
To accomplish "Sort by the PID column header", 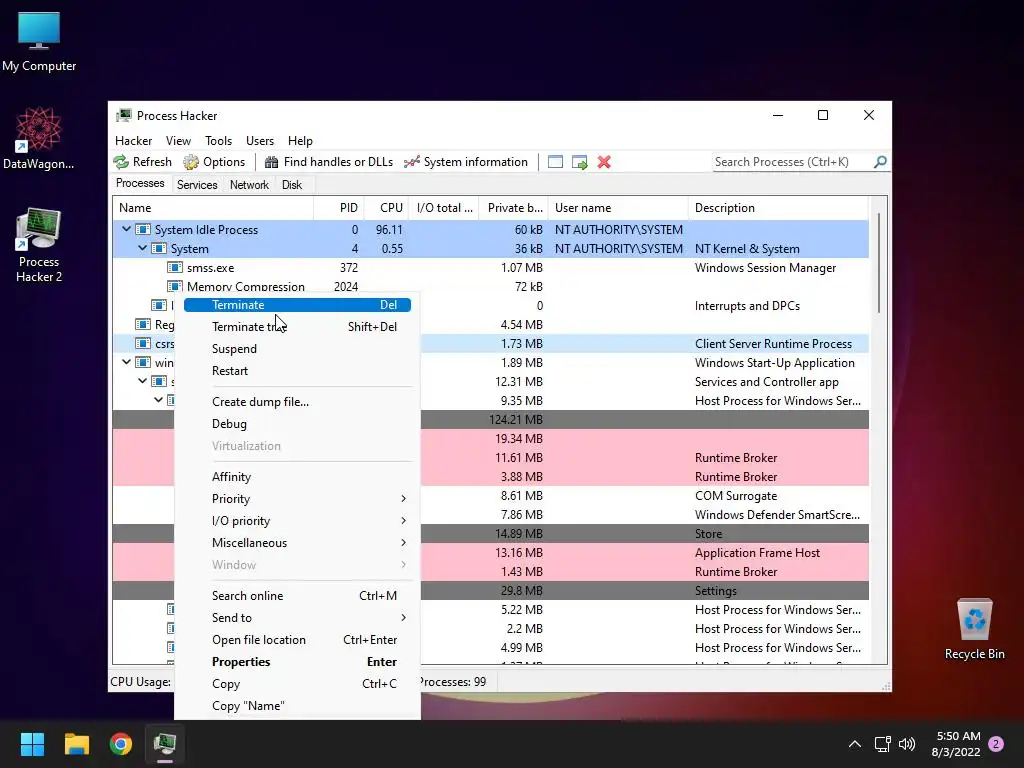I will 338,208.
